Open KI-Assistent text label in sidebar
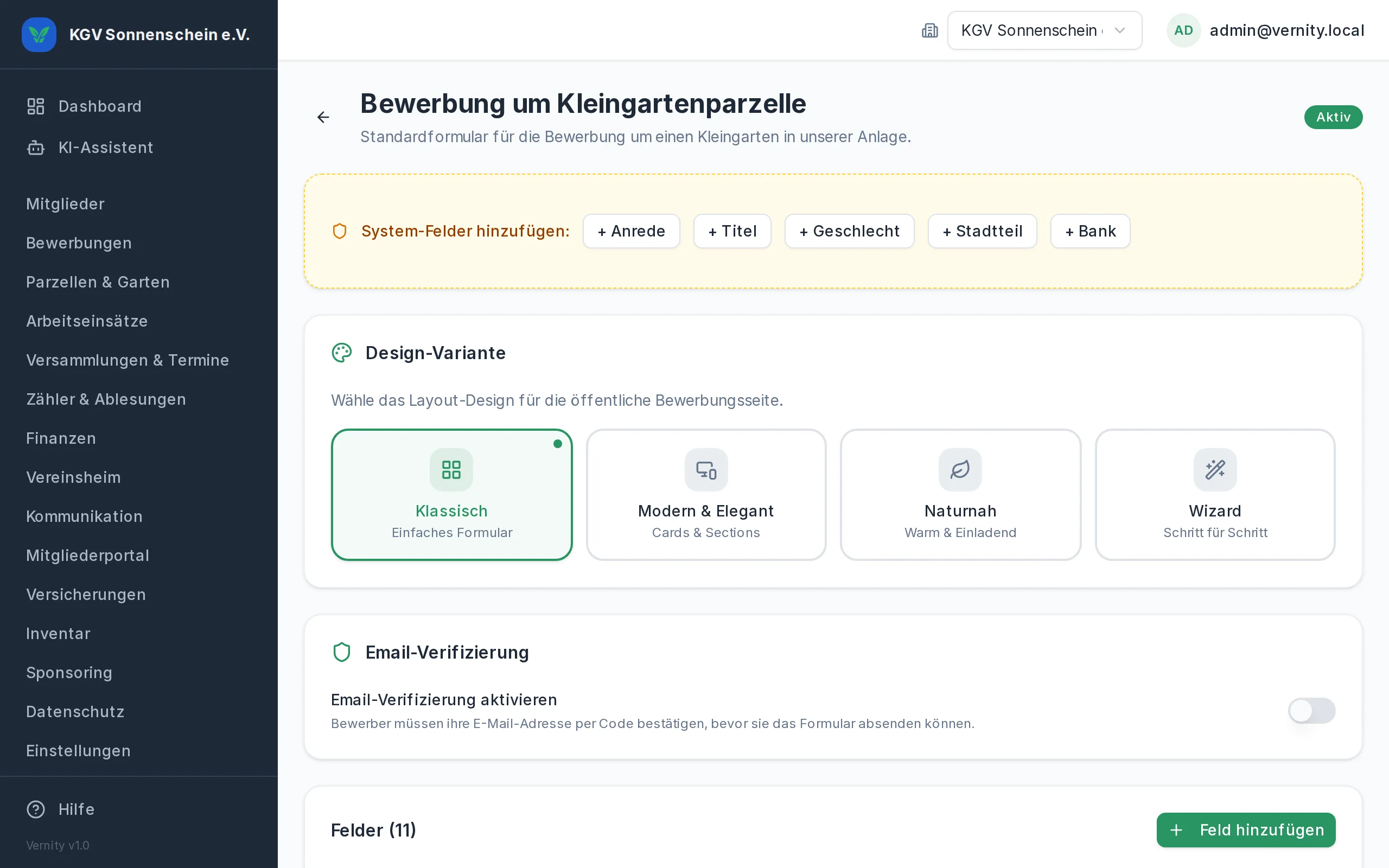1389x868 pixels. pyautogui.click(x=106, y=148)
